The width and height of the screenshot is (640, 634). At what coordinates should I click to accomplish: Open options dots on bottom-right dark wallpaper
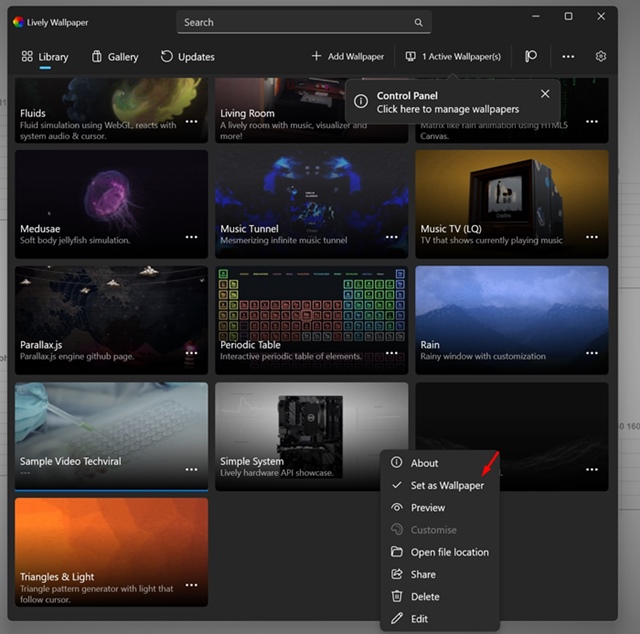click(592, 469)
